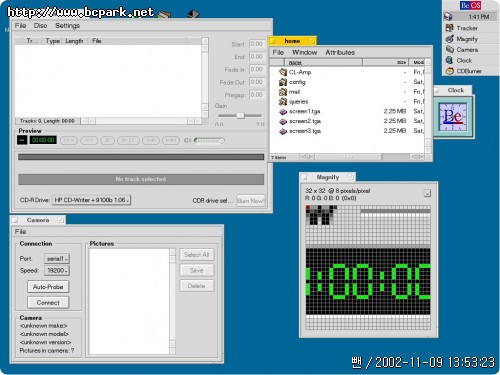Open File menu in home window
Screen dimensions: 500x375
[278, 52]
